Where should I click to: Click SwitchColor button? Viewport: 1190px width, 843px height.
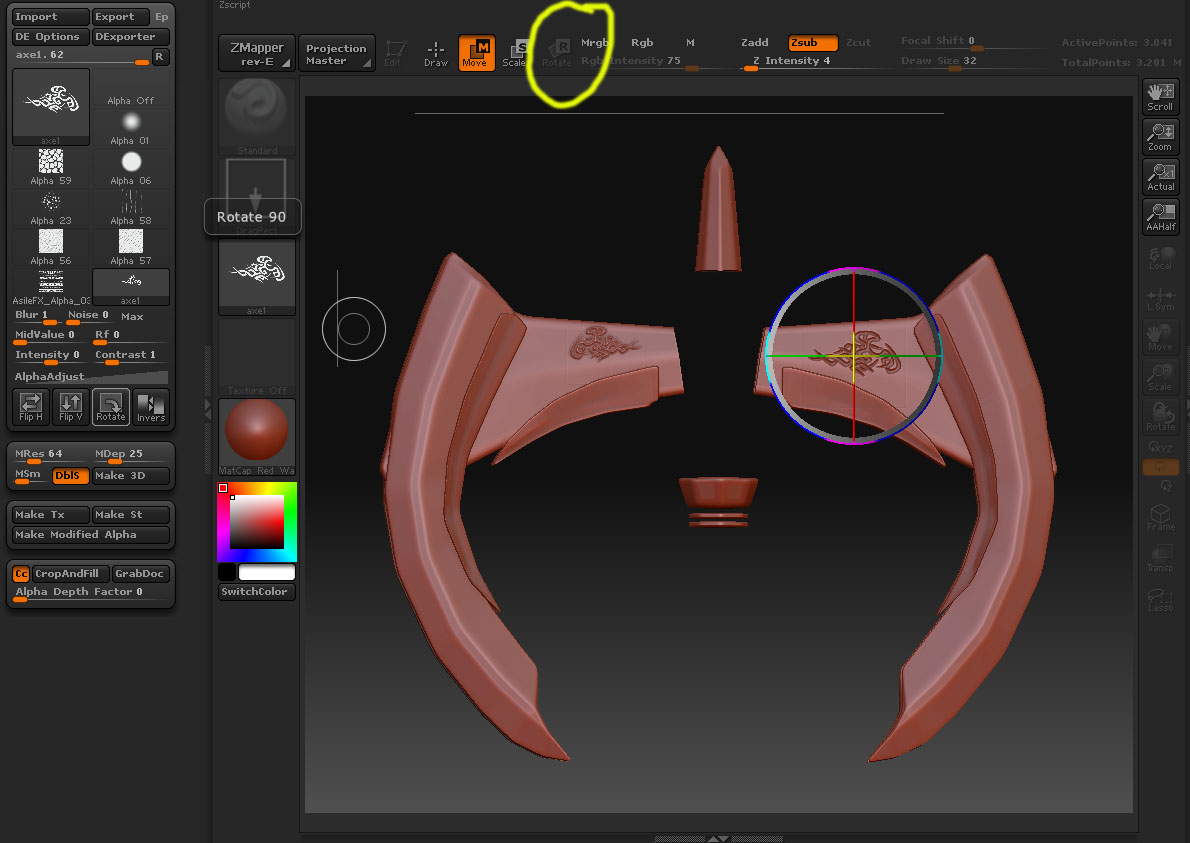(x=257, y=592)
